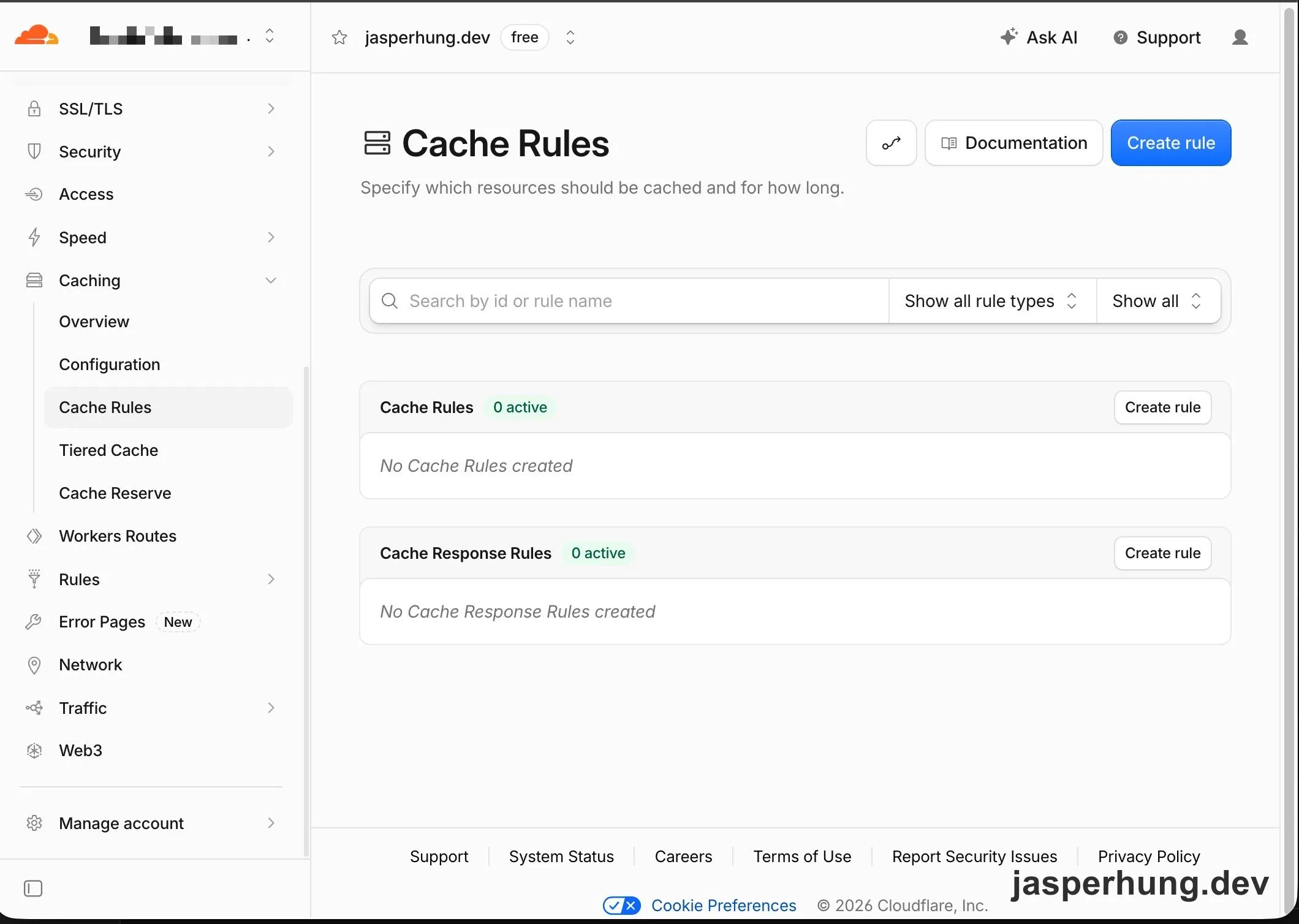Image resolution: width=1299 pixels, height=924 pixels.
Task: Open Show all rule types dropdown
Action: (x=992, y=301)
